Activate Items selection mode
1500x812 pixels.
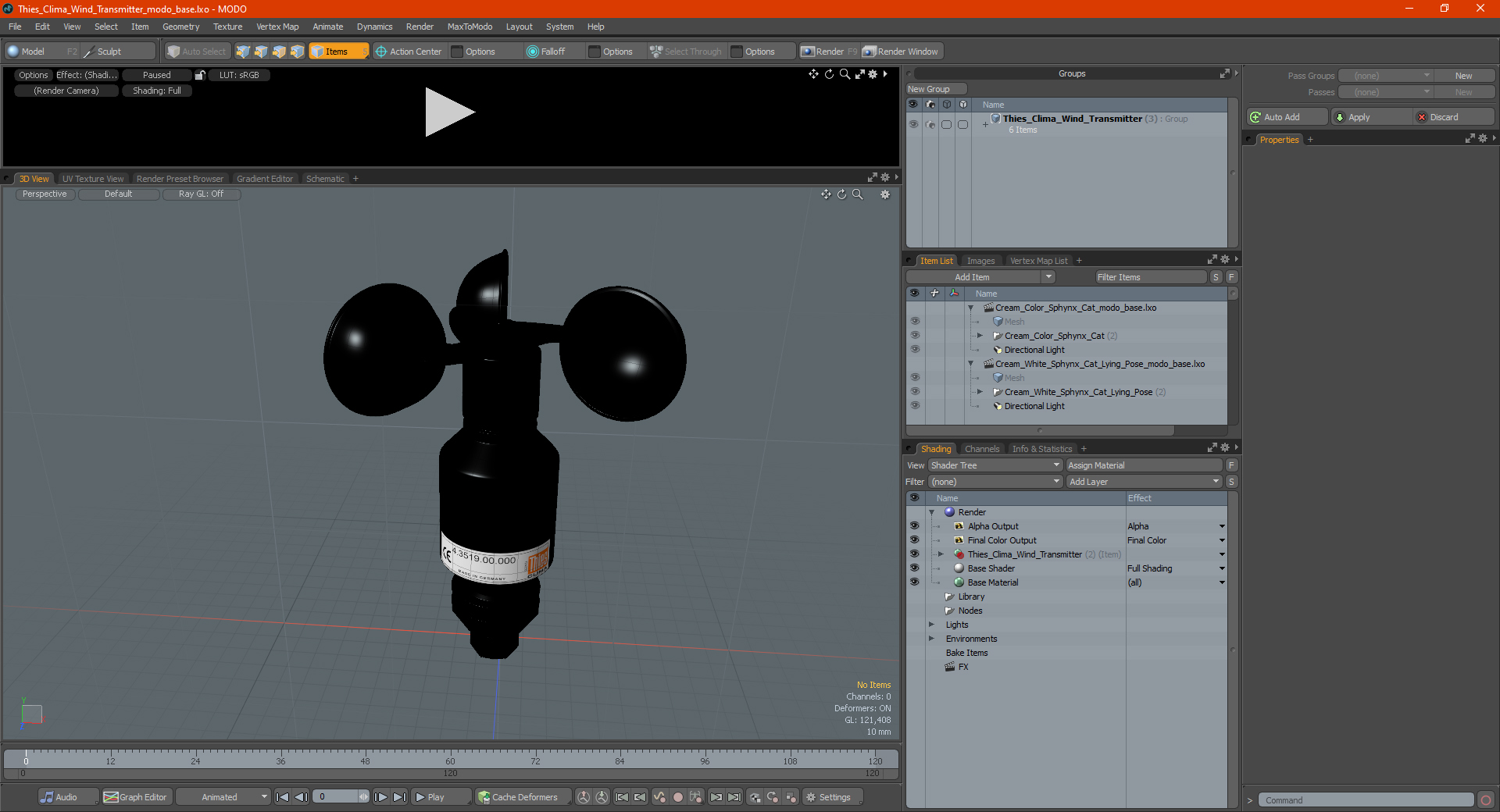[338, 52]
